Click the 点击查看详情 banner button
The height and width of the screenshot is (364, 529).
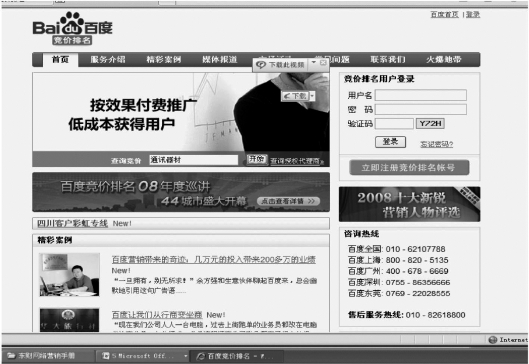click(x=288, y=201)
